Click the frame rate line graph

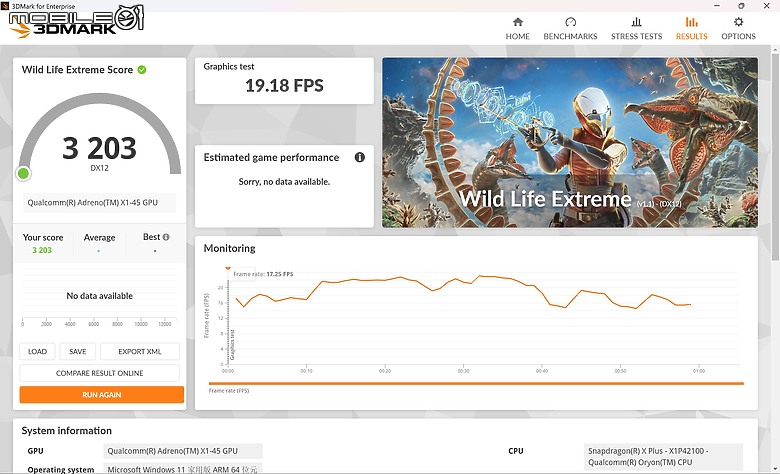coord(463,292)
